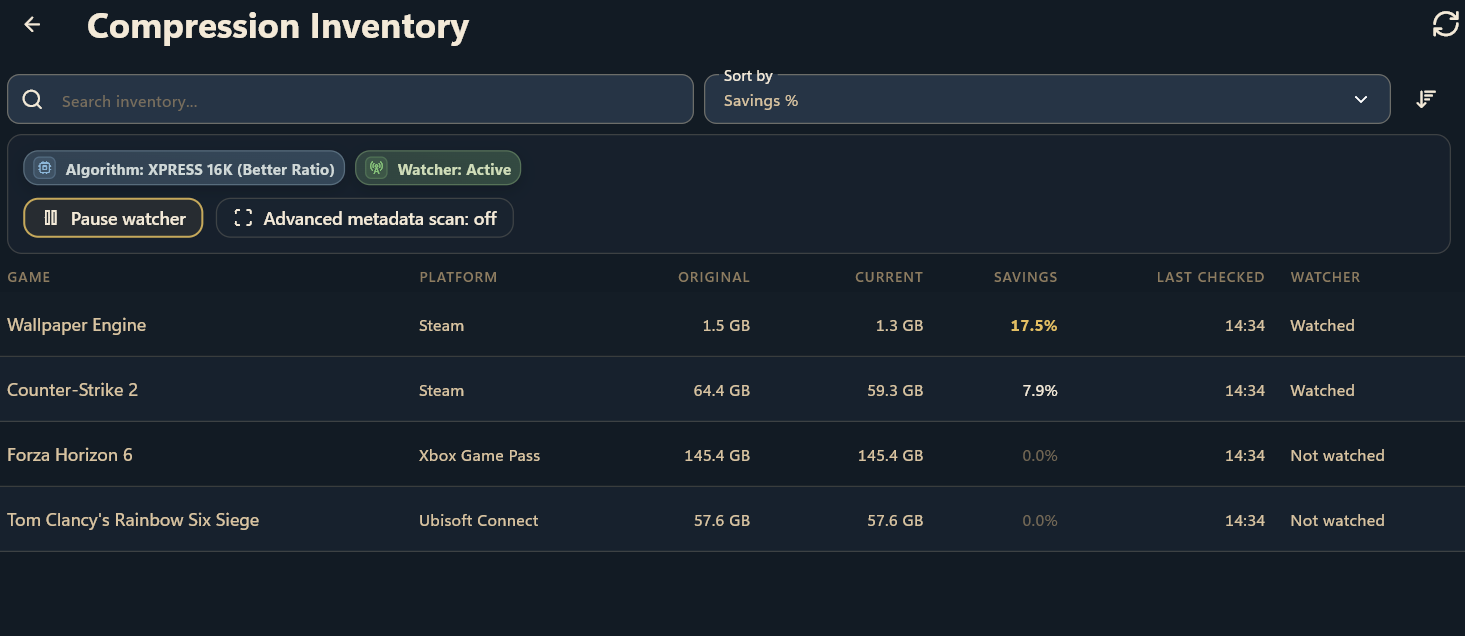The width and height of the screenshot is (1465, 636).
Task: Click Rainbow Six Siege original 57.6 GB
Action: coord(721,520)
